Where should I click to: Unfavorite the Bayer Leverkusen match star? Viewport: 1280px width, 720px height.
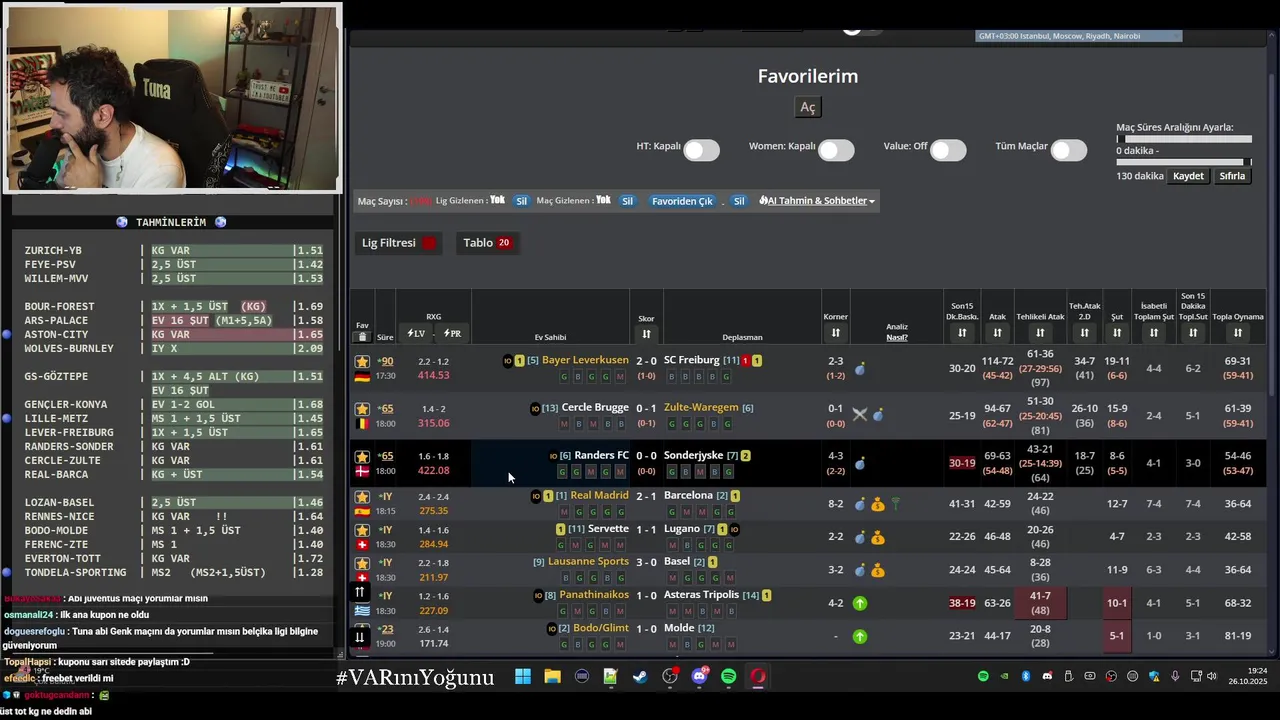click(362, 361)
